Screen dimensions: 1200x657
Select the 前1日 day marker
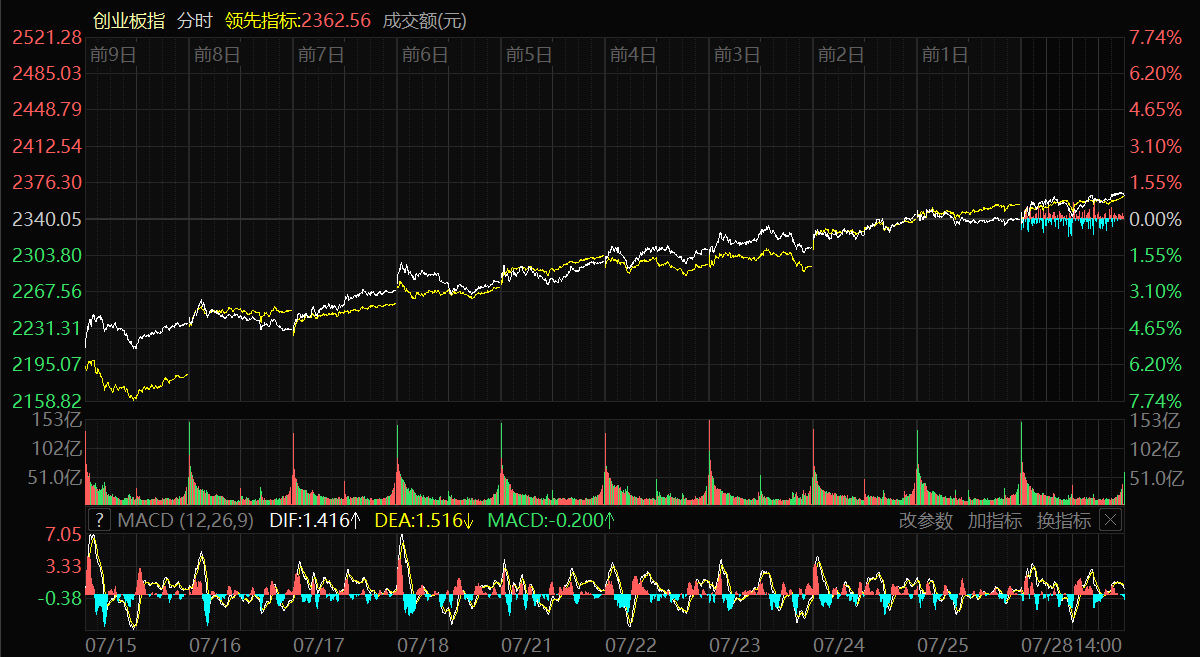(945, 54)
